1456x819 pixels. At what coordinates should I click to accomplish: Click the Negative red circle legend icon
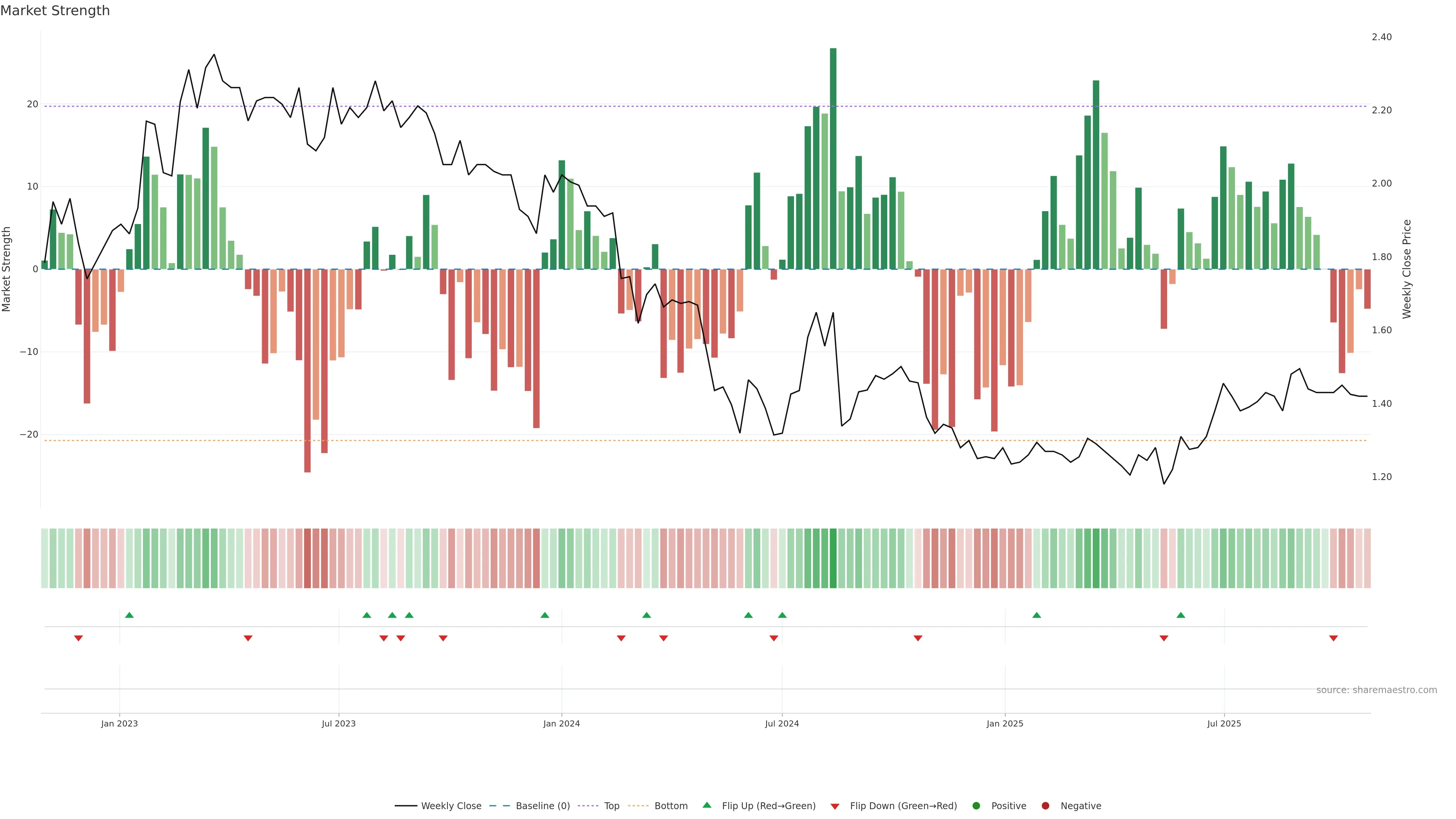click(1045, 806)
